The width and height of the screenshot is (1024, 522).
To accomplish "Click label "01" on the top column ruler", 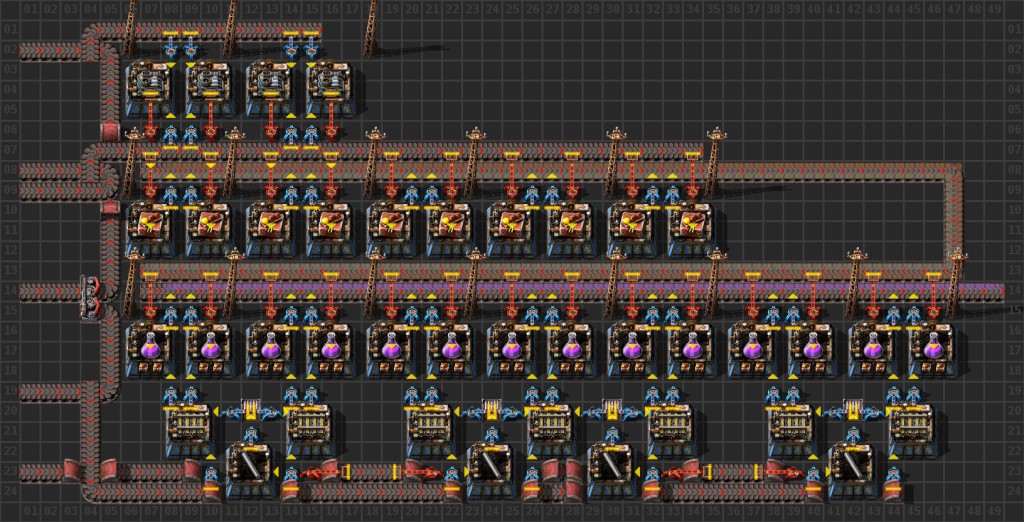I will click(29, 9).
